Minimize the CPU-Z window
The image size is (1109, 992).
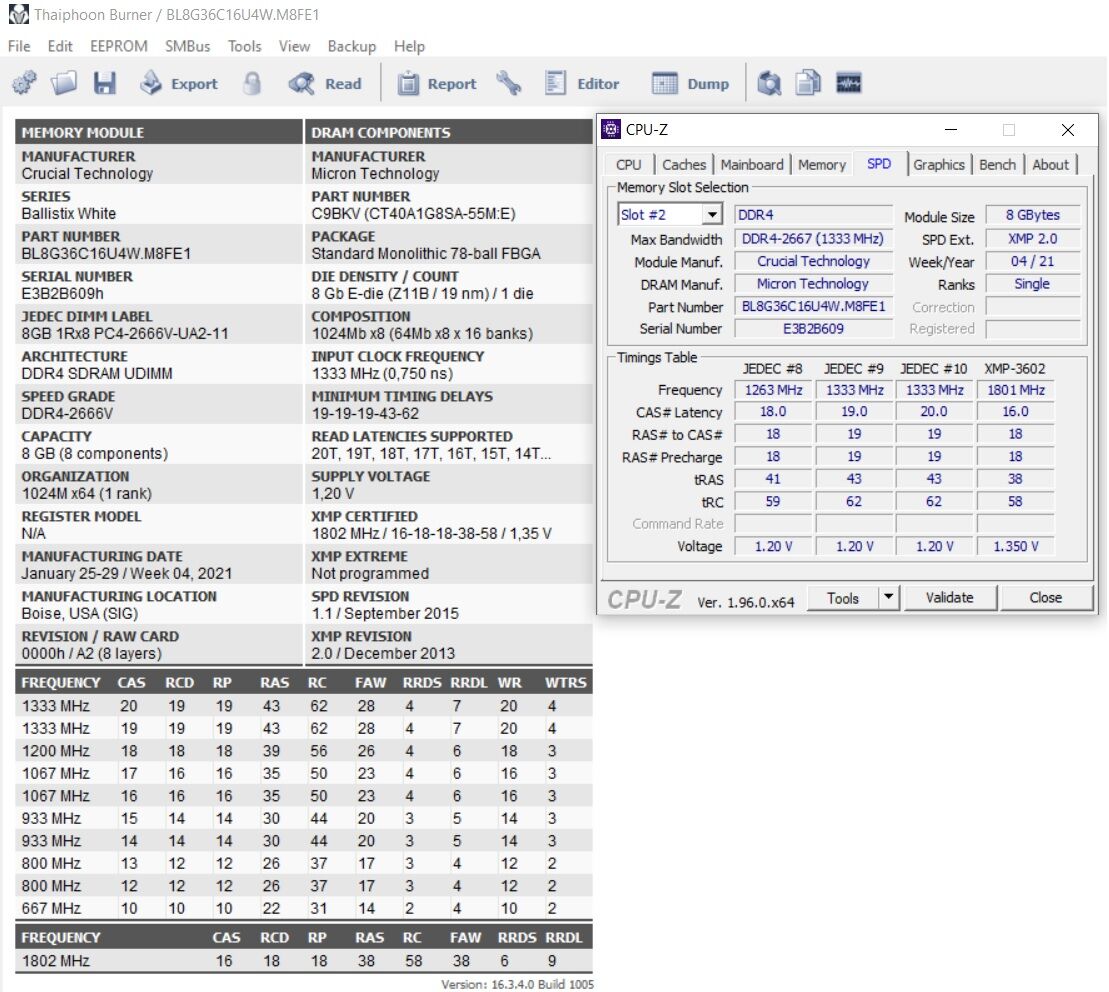tap(951, 129)
